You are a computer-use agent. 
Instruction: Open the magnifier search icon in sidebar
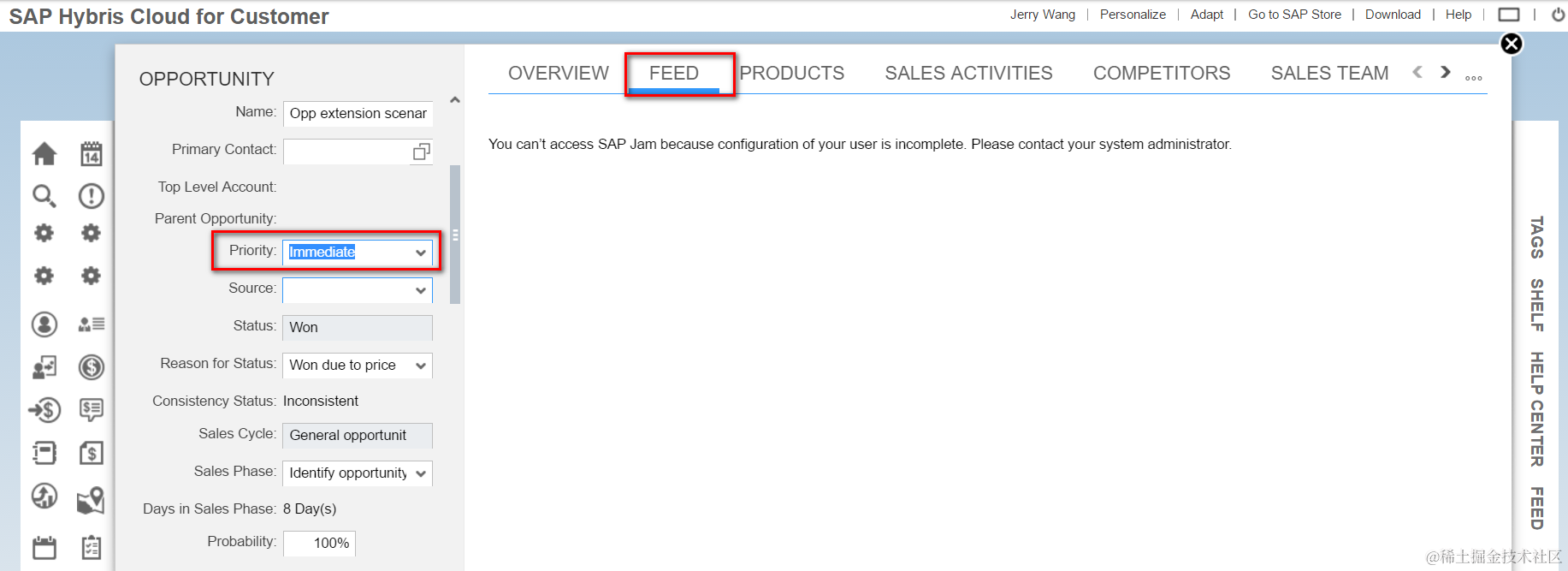click(x=44, y=196)
